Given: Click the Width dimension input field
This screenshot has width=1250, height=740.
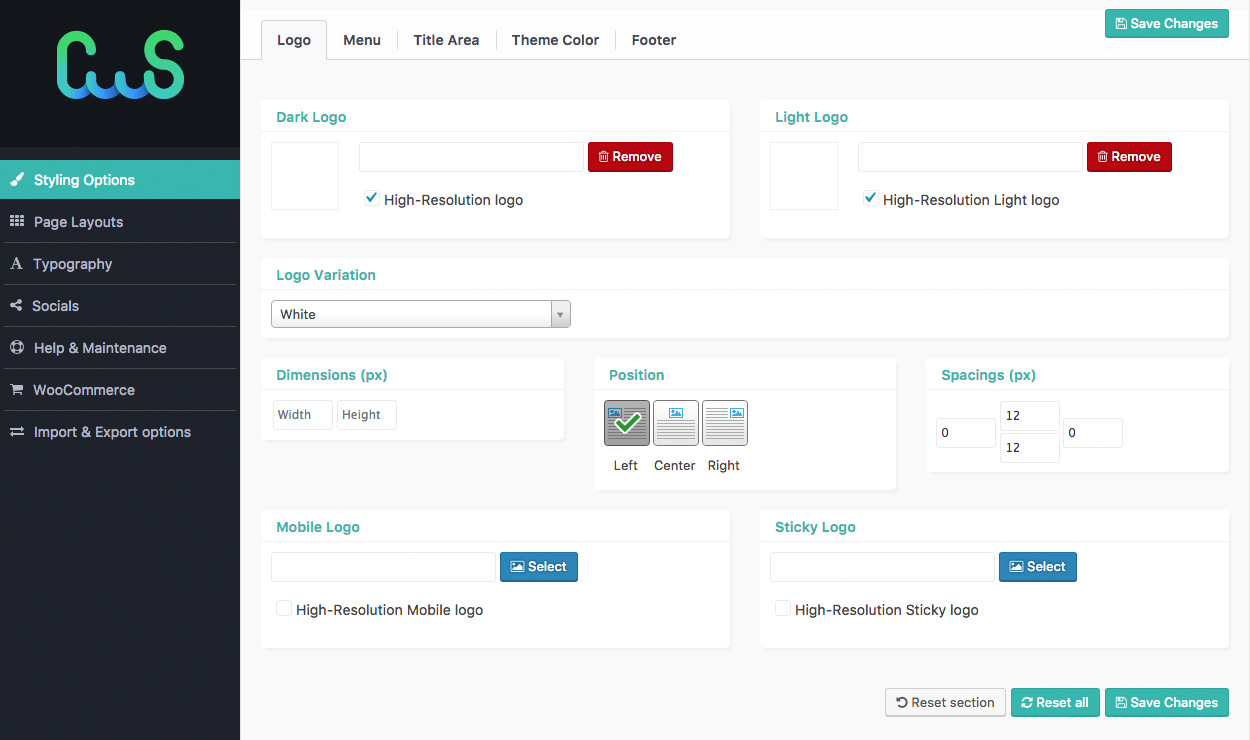Looking at the screenshot, I should [x=302, y=415].
